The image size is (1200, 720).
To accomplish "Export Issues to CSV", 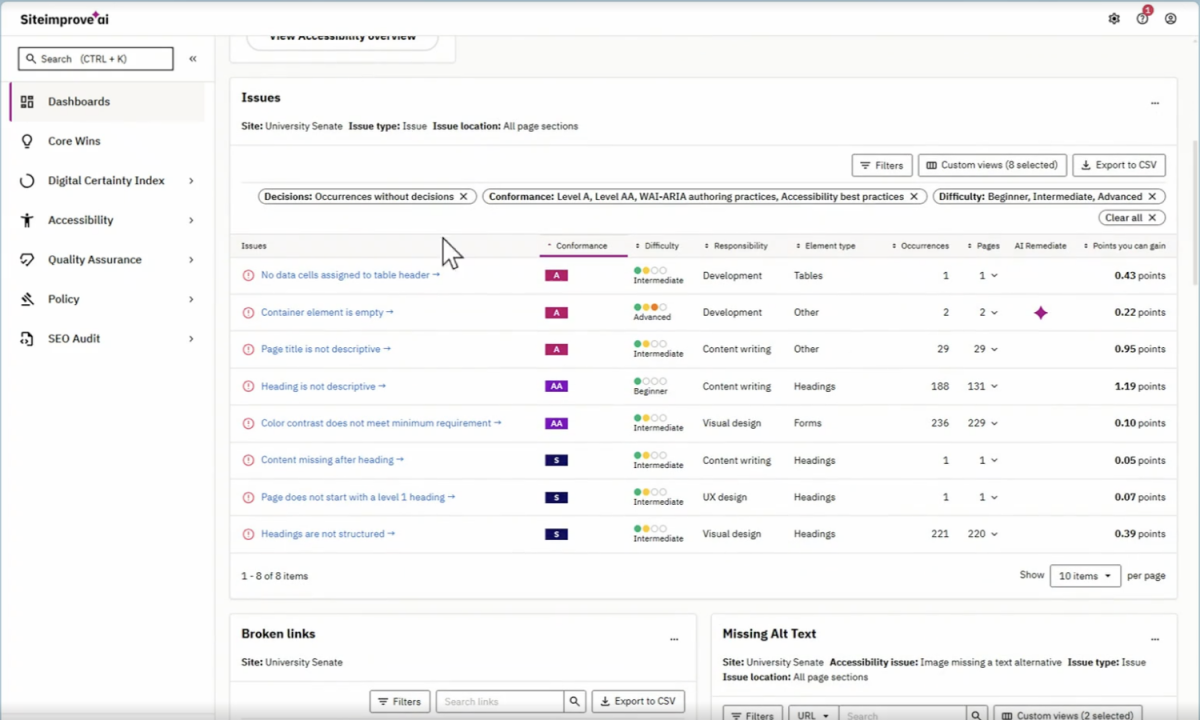I will [1119, 165].
